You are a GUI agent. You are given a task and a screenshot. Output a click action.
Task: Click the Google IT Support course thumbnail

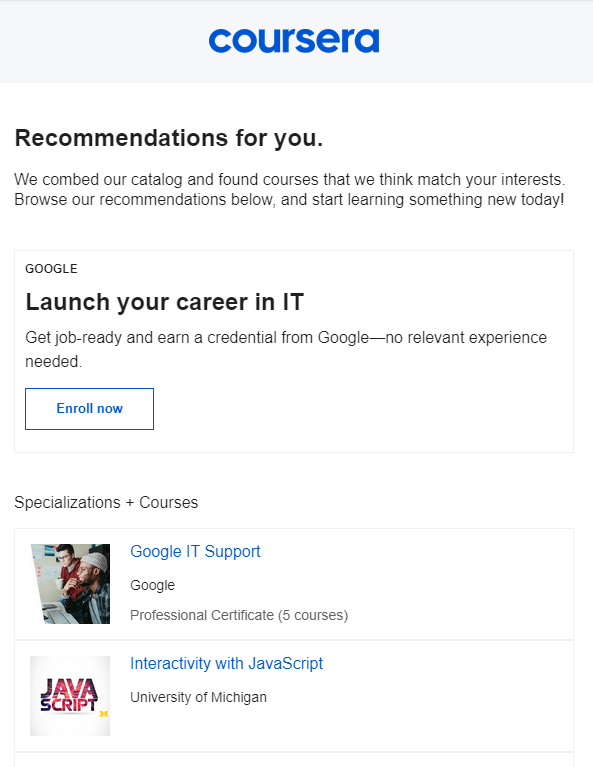70,584
